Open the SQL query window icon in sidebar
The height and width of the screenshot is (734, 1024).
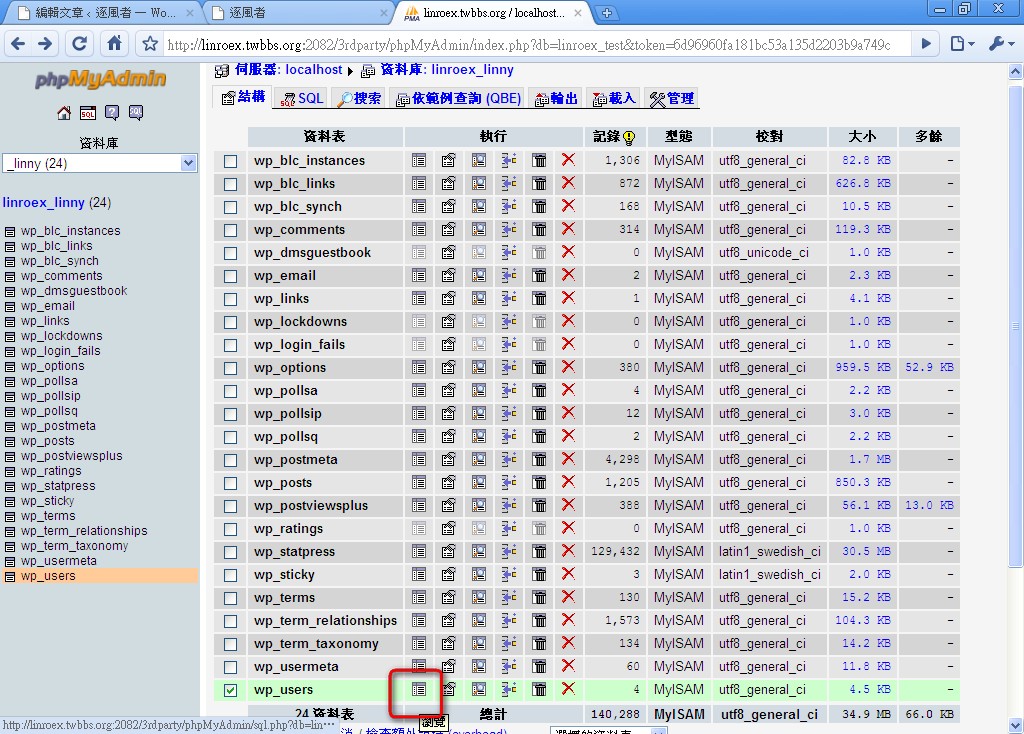88,113
